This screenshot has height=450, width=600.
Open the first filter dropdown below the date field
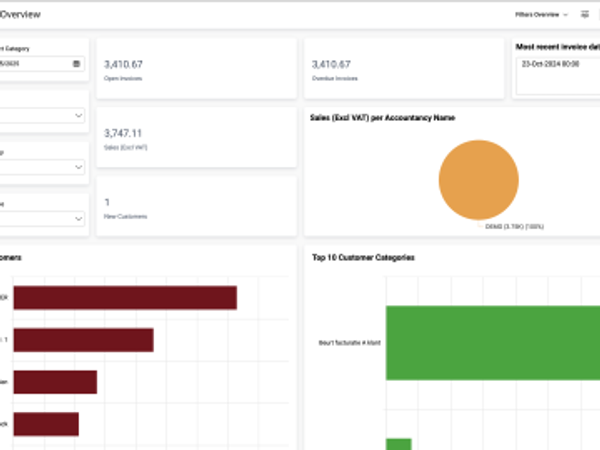[41, 115]
